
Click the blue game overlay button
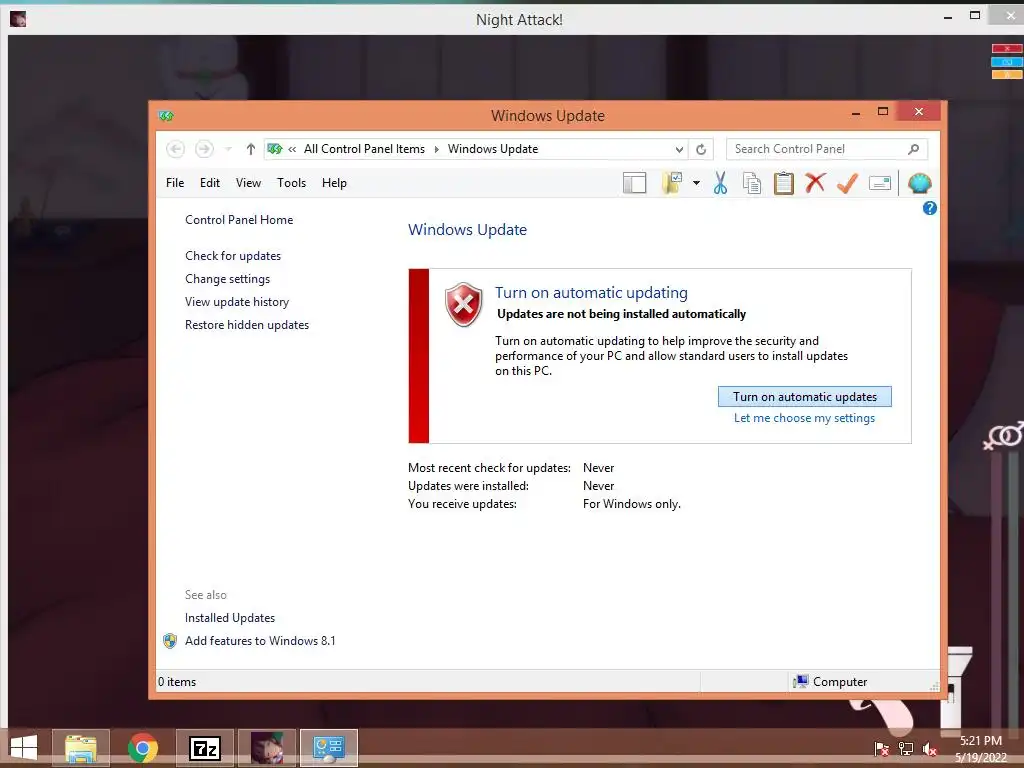1006,62
